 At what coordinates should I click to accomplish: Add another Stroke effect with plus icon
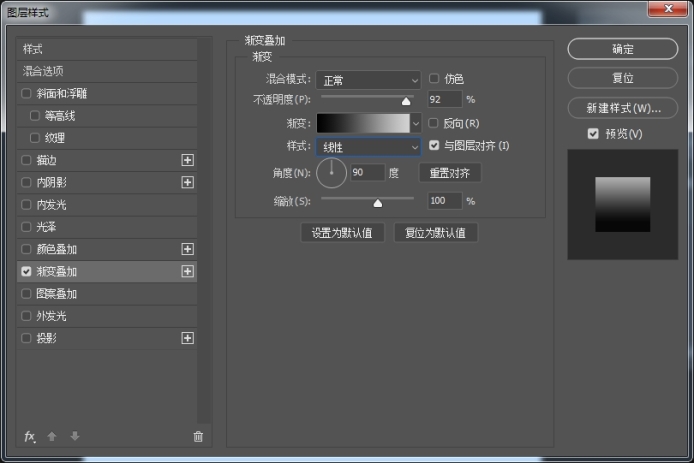pos(188,160)
